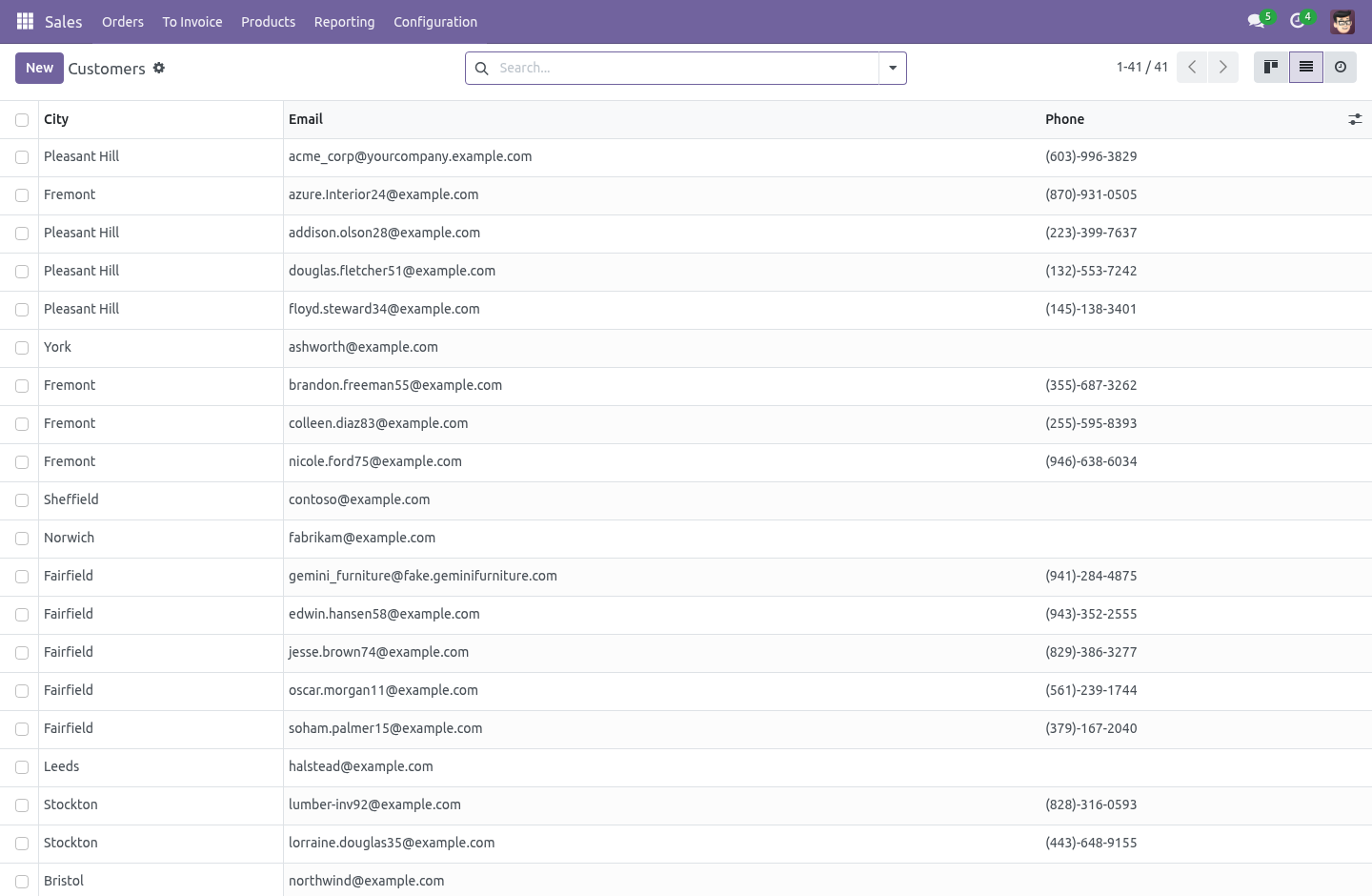This screenshot has width=1372, height=896.
Task: Go to the next page arrow
Action: click(x=1223, y=68)
